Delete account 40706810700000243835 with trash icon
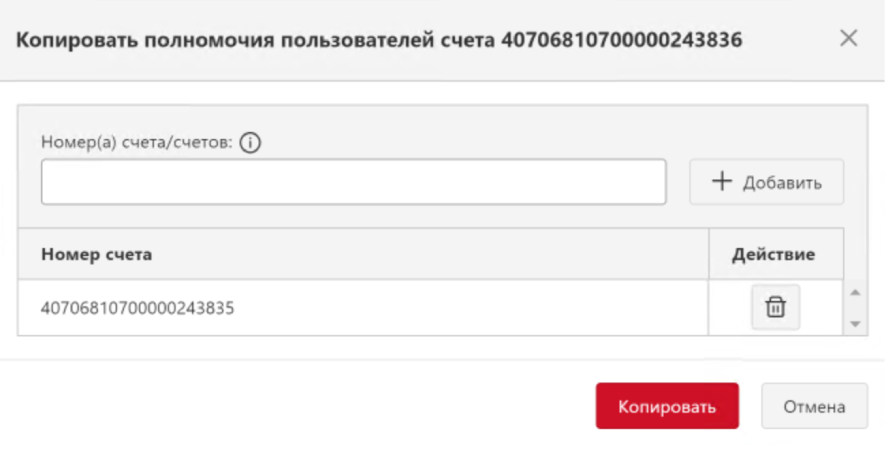 tap(776, 308)
